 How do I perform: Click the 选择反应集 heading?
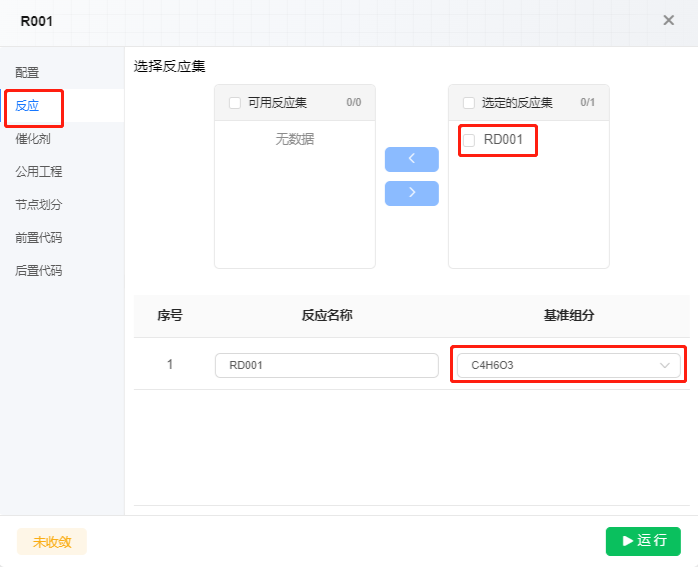170,67
